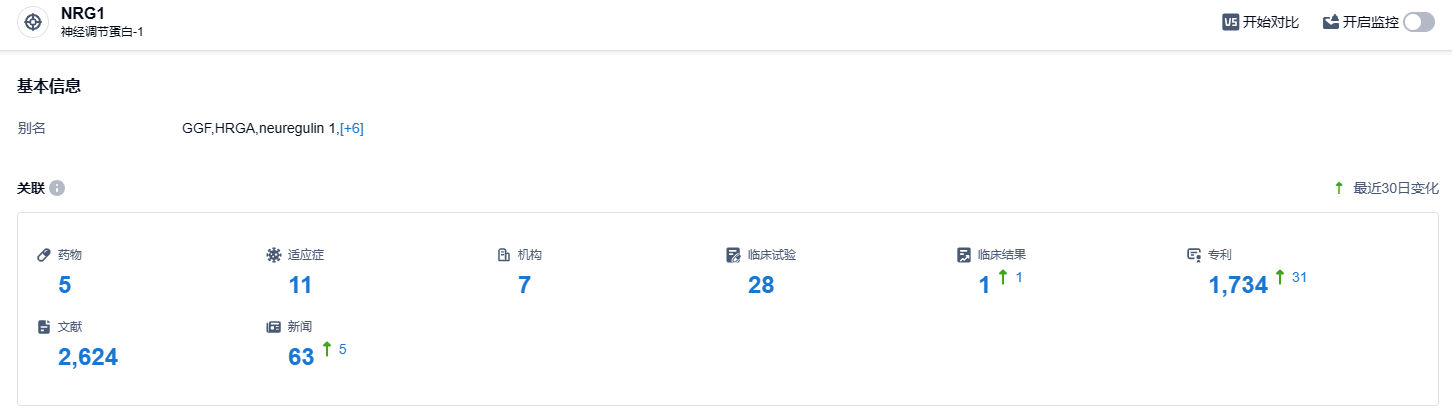Viewport: 1452px width, 412px height.
Task: Open the 11 indications count link
Action: [x=300, y=285]
